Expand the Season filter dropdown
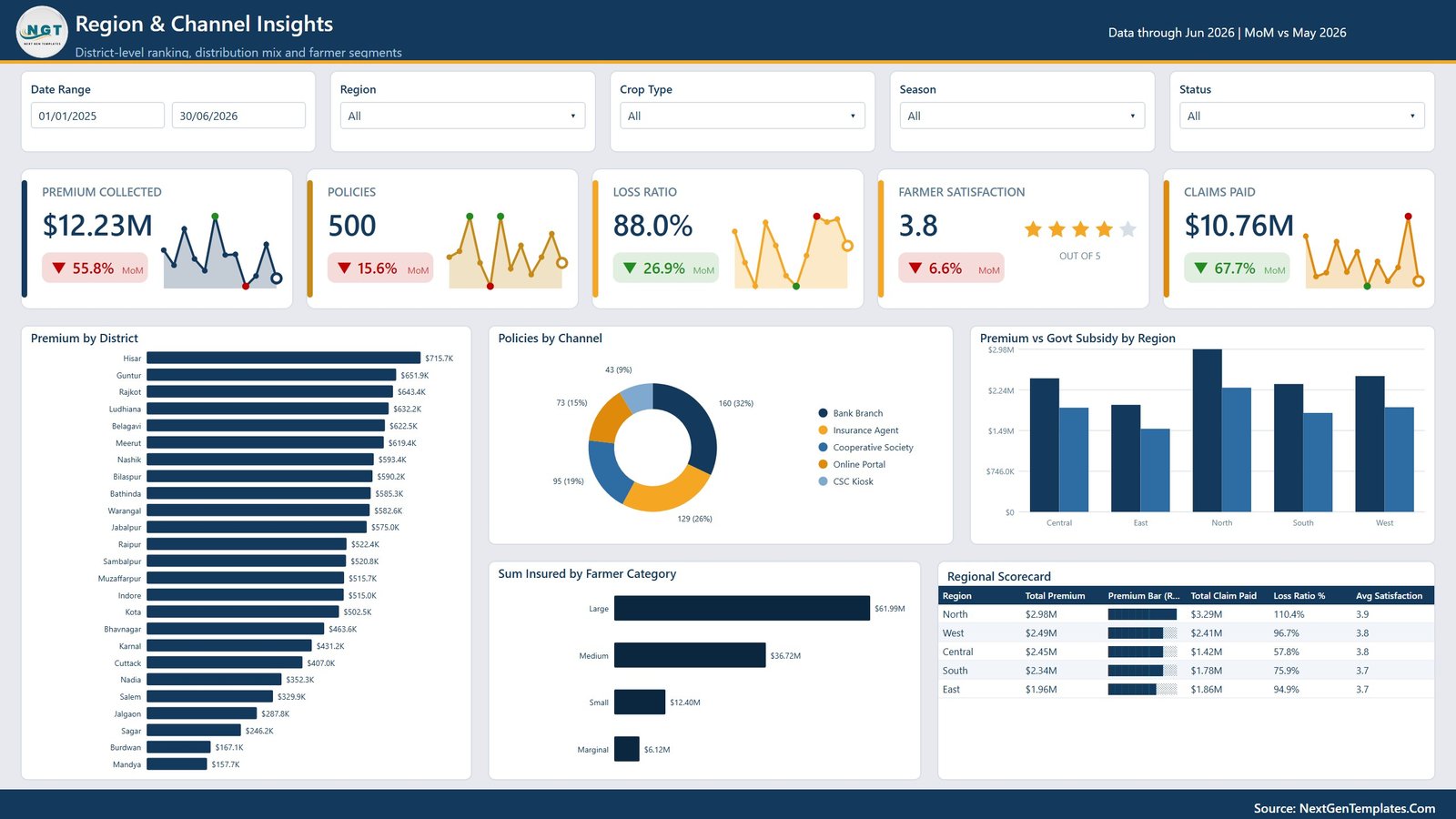 click(x=1022, y=116)
